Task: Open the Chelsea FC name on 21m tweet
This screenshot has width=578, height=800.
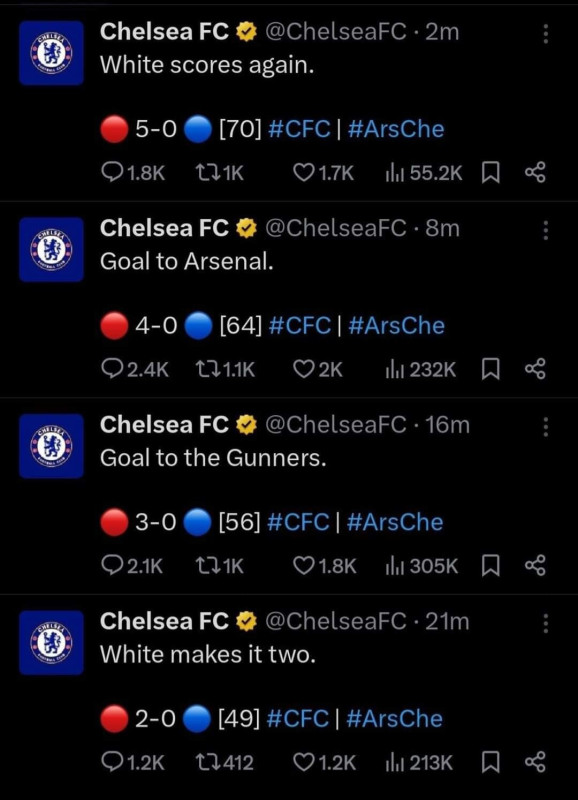Action: tap(164, 621)
